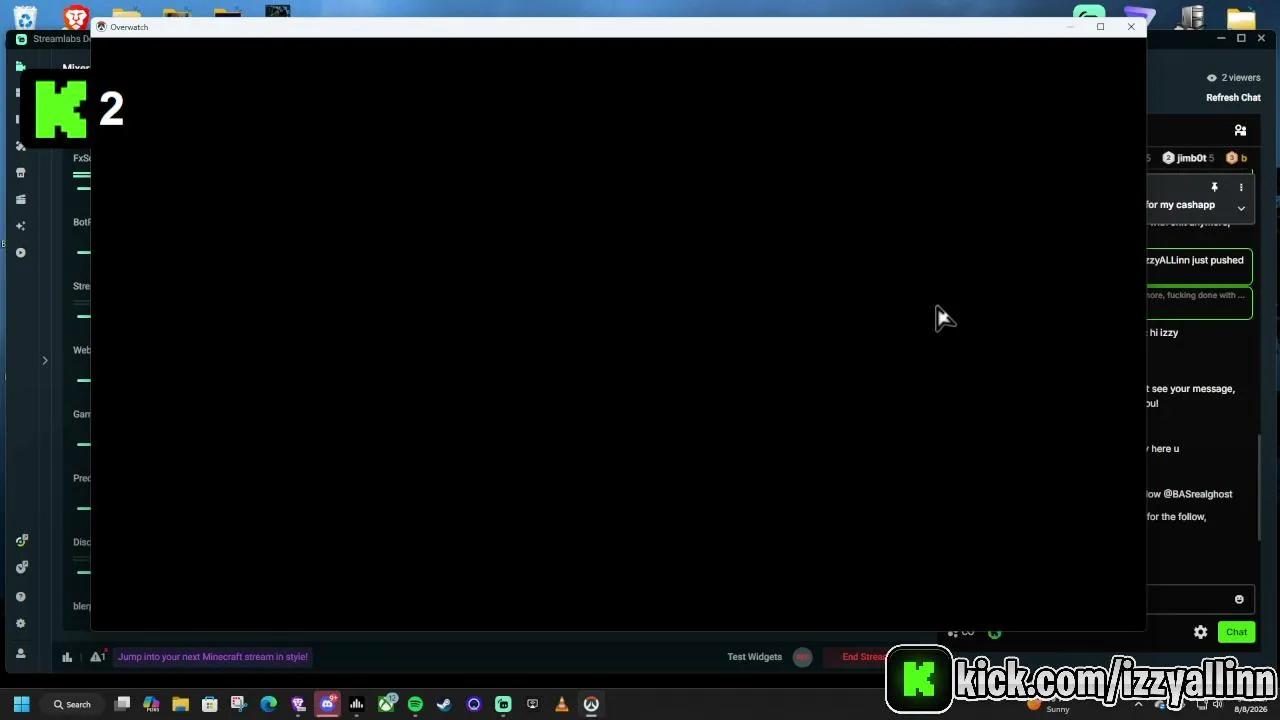
Task: Click the @BASrealghost mention in chat
Action: coord(1198,494)
